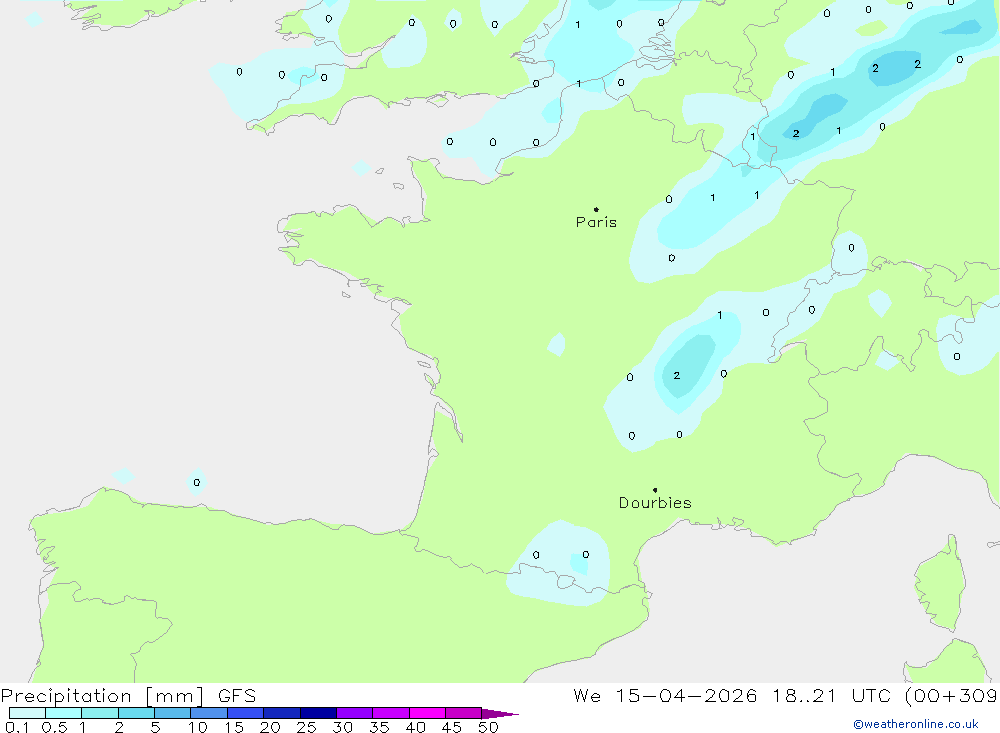
Task: Open the weatheronline.co.uk copyright link
Action: pos(916,724)
